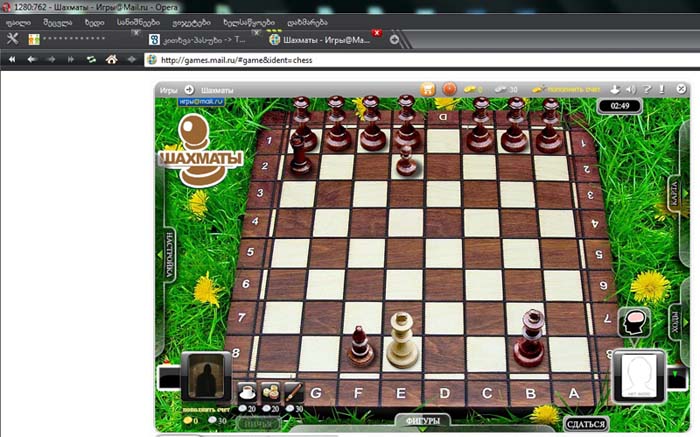Viewport: 700px width, 437px height.
Task: Go to the browser home page icon
Action: 112,59
